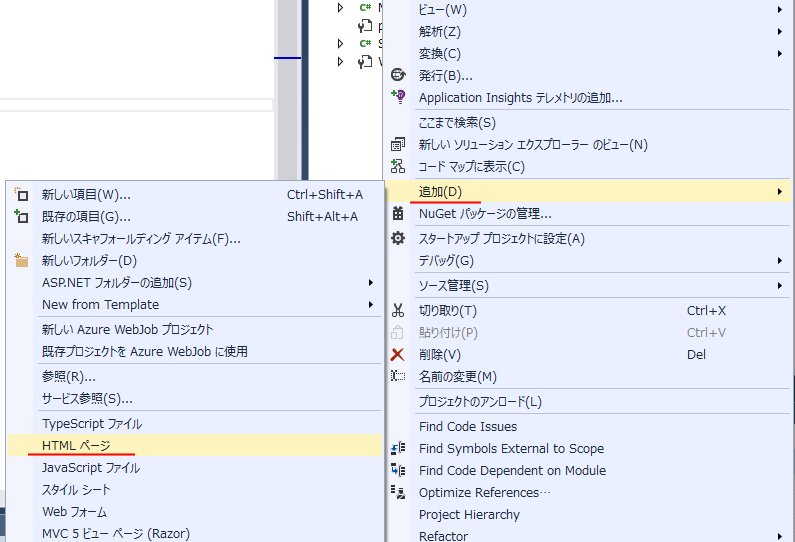Image resolution: width=795 pixels, height=542 pixels.
Task: Open the 変換(C) submenu arrow
Action: (x=780, y=53)
